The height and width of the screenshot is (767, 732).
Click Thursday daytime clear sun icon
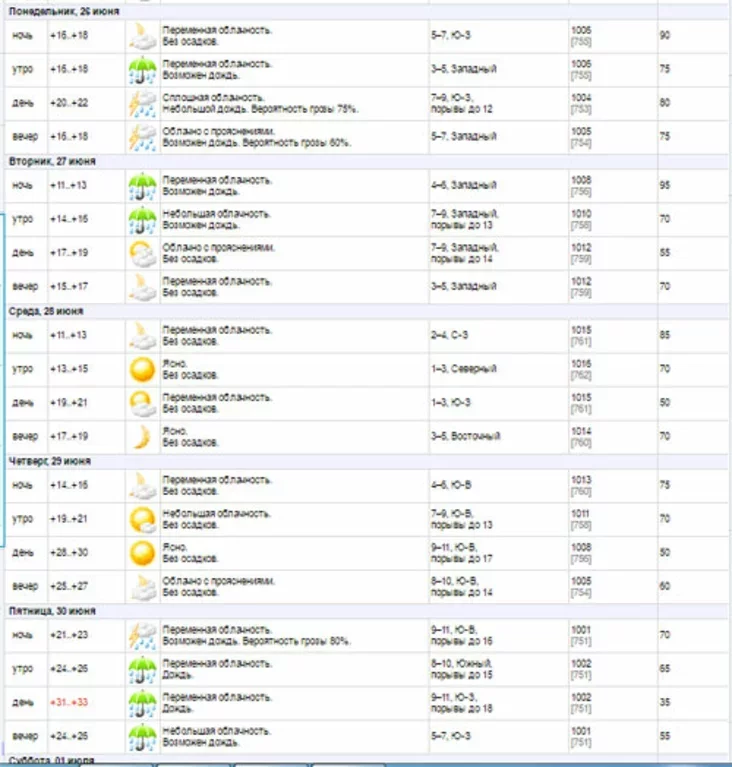142,553
